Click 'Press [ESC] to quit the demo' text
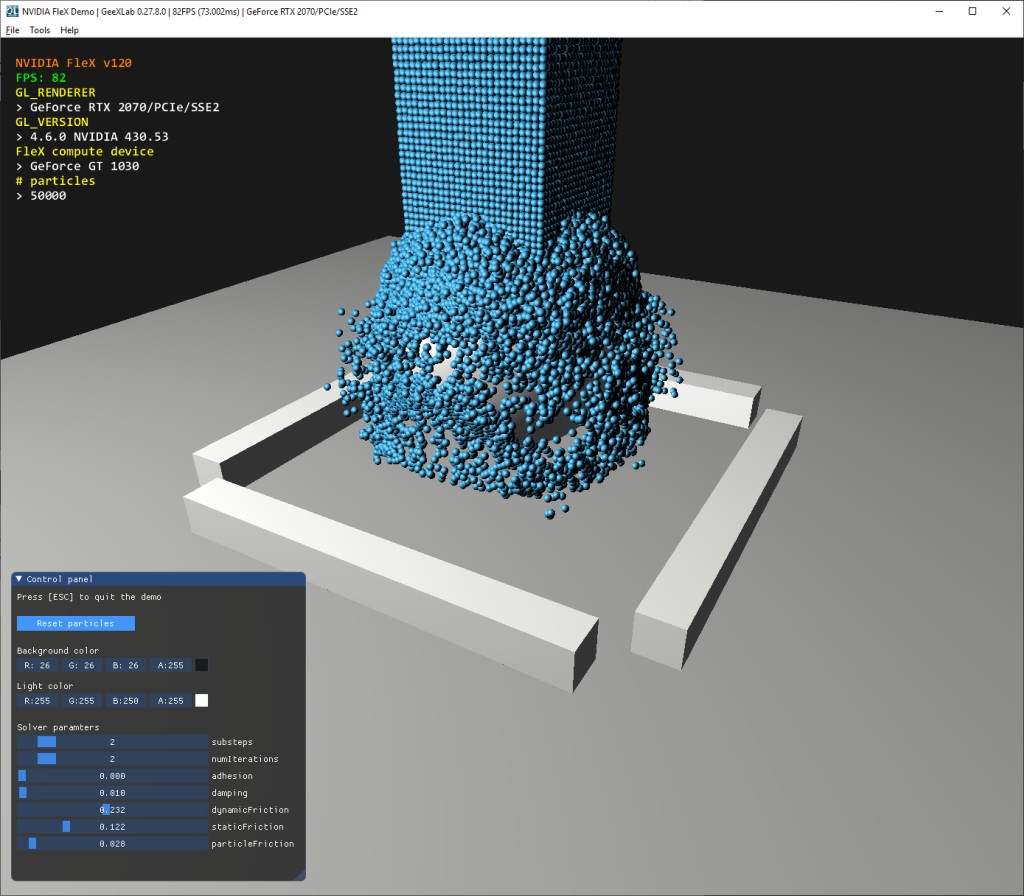This screenshot has height=896, width=1024. coord(89,597)
